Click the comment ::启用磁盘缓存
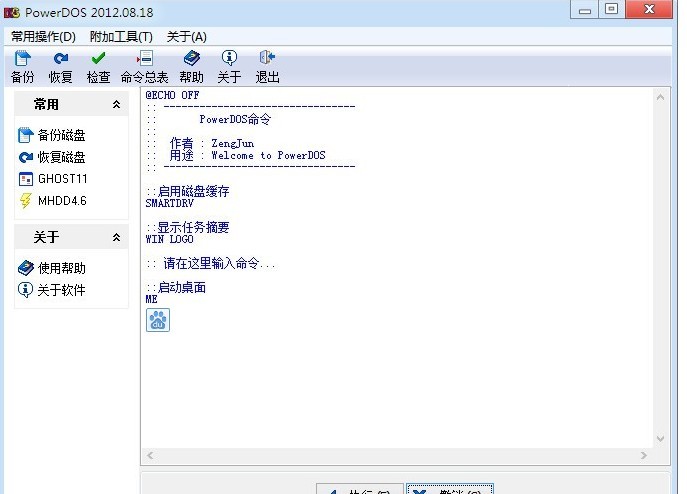687x494 pixels. [188, 191]
